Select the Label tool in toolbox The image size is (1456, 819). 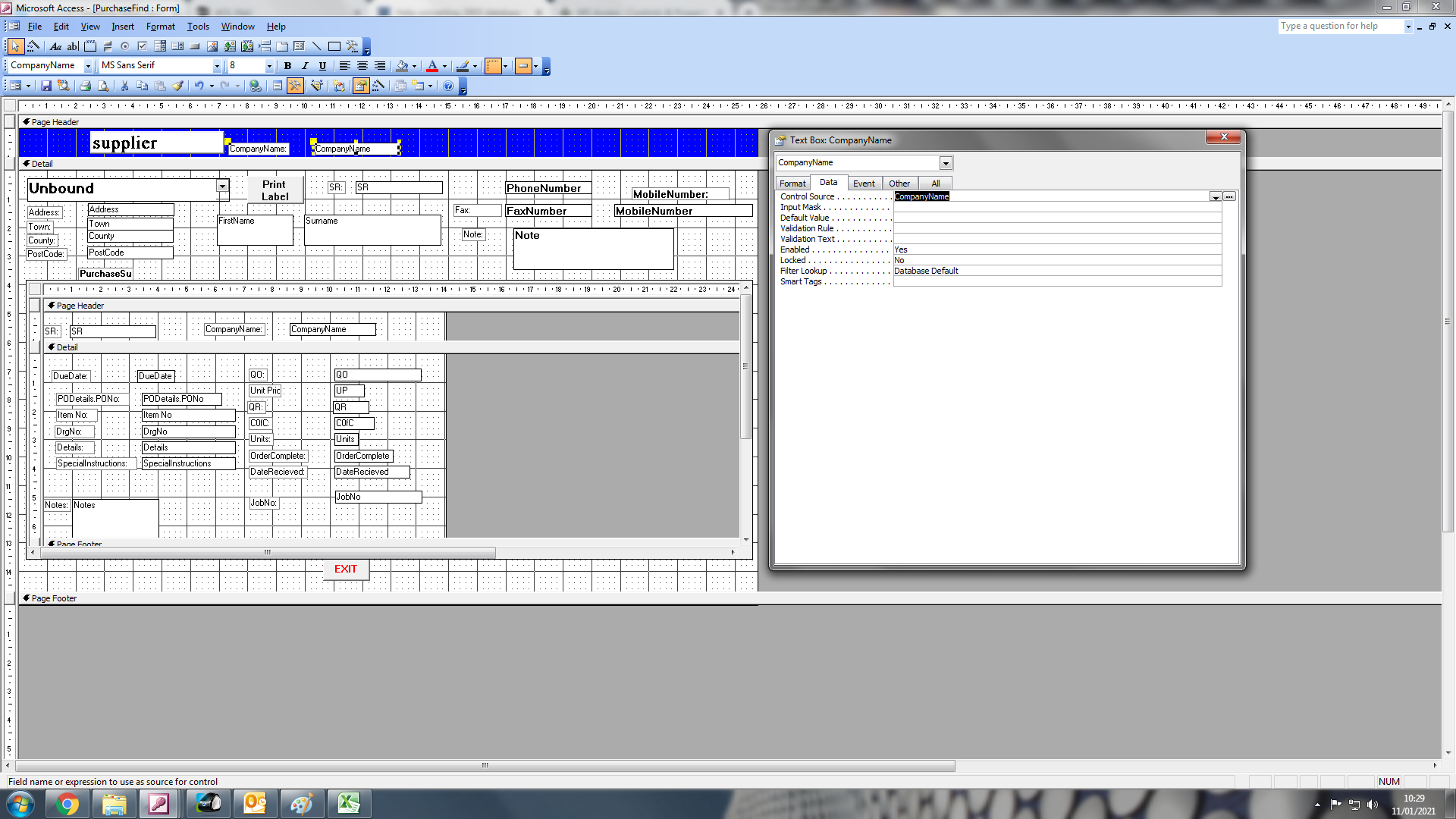click(55, 46)
